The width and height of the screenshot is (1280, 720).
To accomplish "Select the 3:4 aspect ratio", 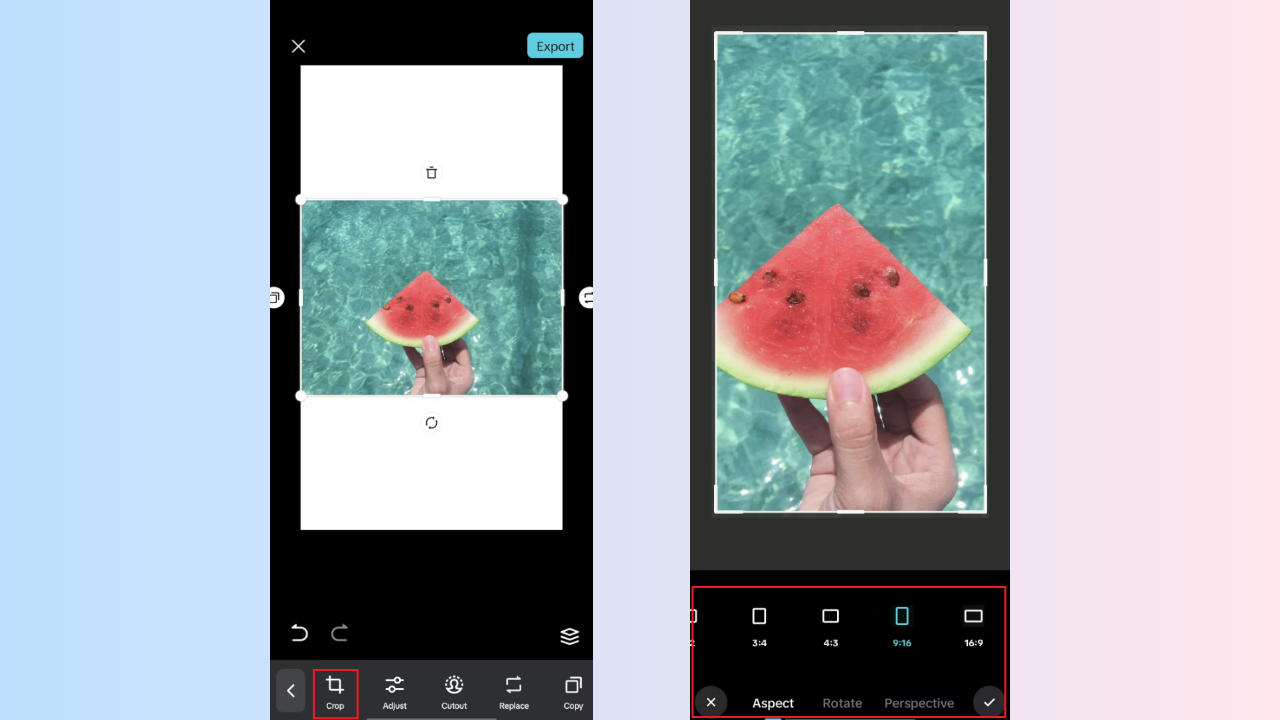I will [759, 625].
